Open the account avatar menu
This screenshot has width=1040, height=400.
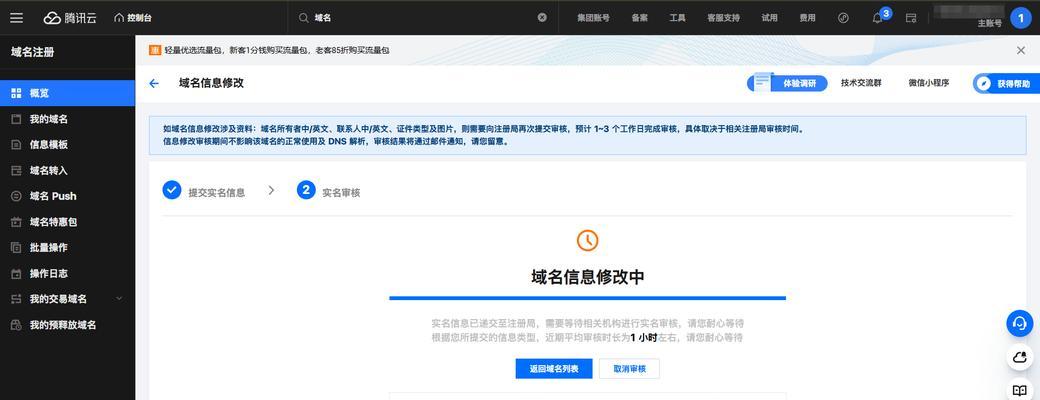(1021, 18)
